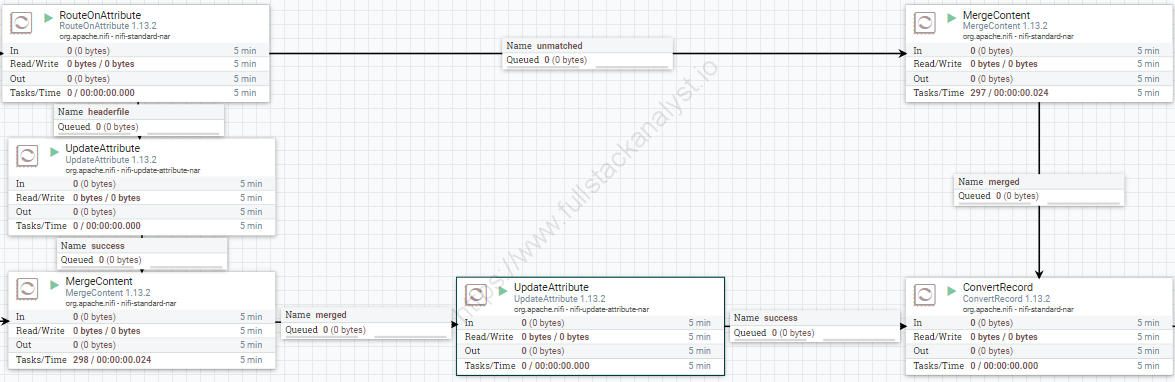Select the success connection leading to ConvertRecord
Screen dimensions: 1175x382
tap(815, 326)
